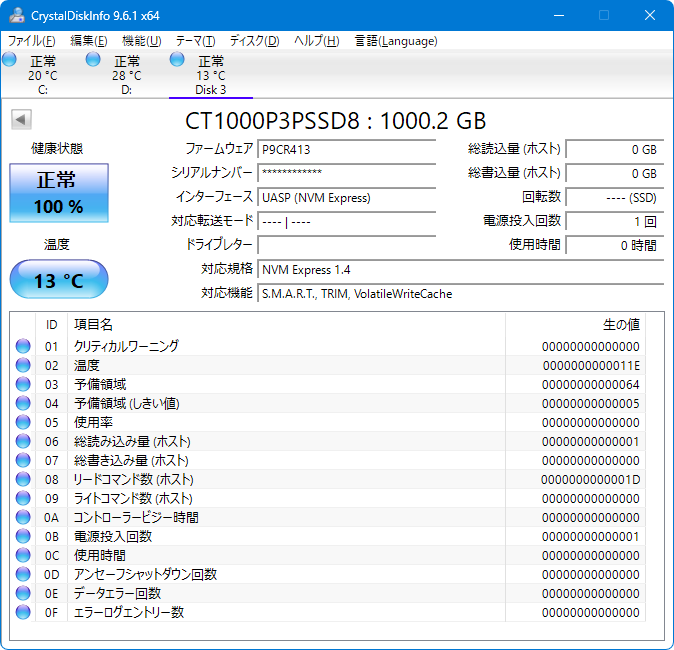Open the テーマ(T) menu

click(x=195, y=41)
